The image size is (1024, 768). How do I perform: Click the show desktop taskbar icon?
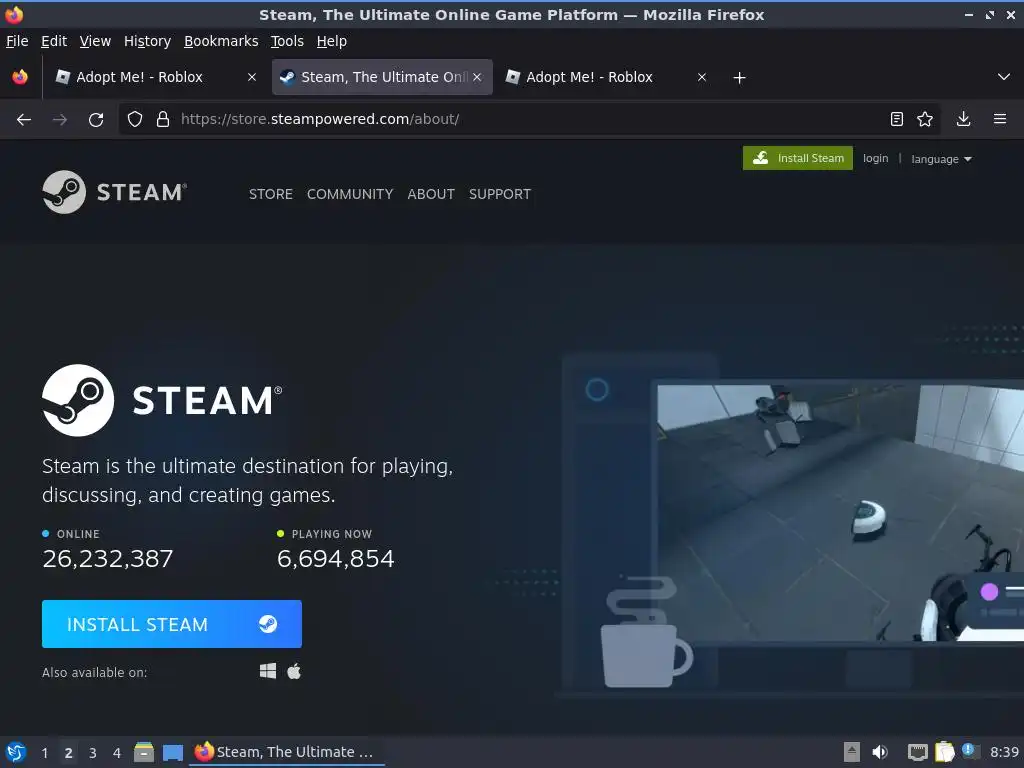tap(172, 752)
